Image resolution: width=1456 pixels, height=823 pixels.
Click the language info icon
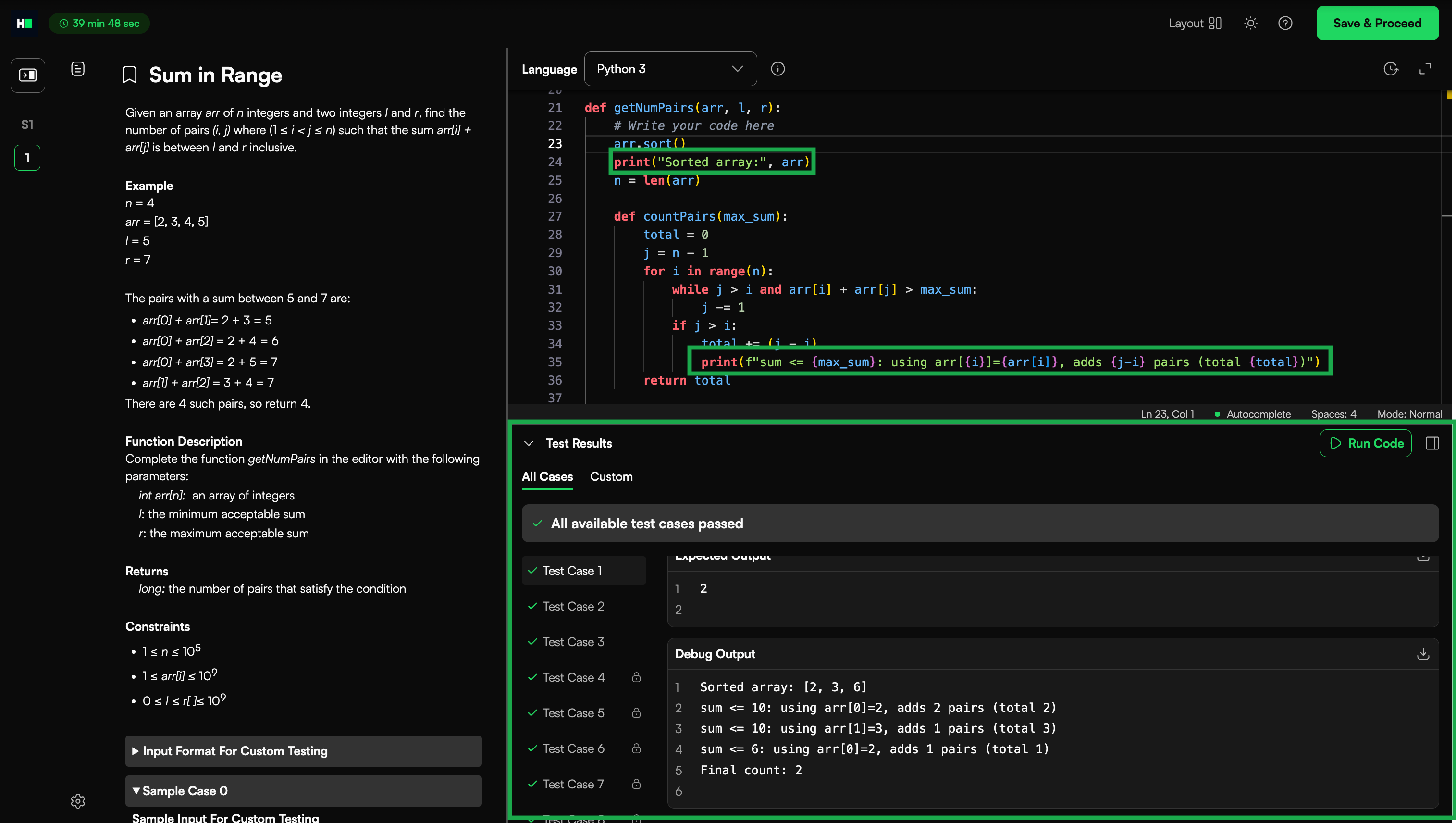[778, 69]
